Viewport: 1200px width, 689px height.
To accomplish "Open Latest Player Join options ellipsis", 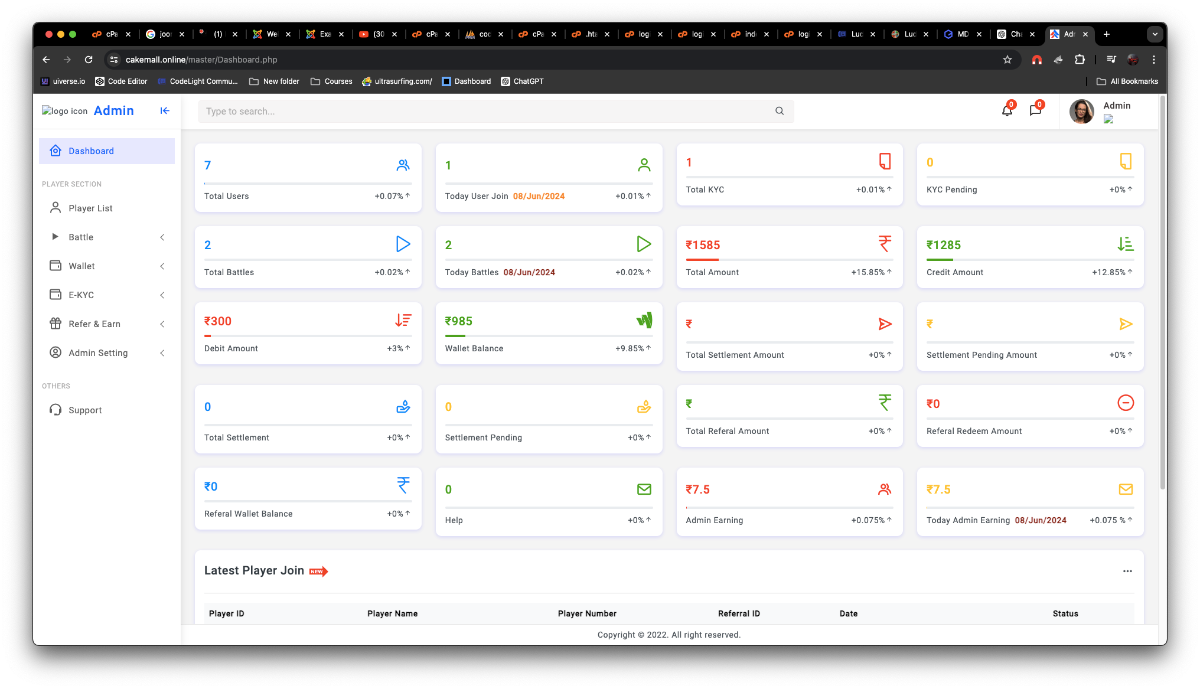I will 1127,571.
